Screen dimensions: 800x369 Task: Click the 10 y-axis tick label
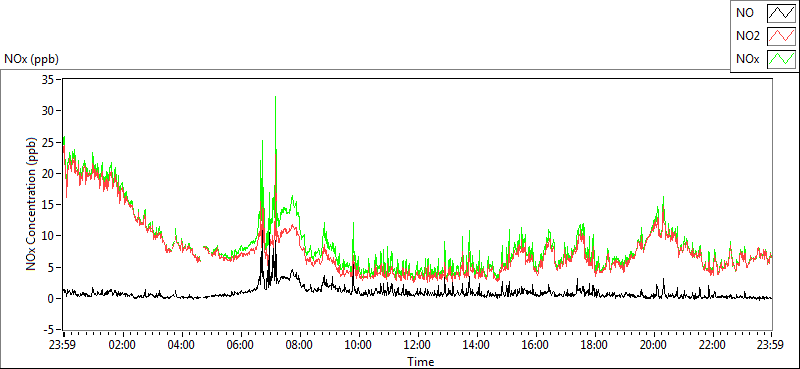coord(49,236)
